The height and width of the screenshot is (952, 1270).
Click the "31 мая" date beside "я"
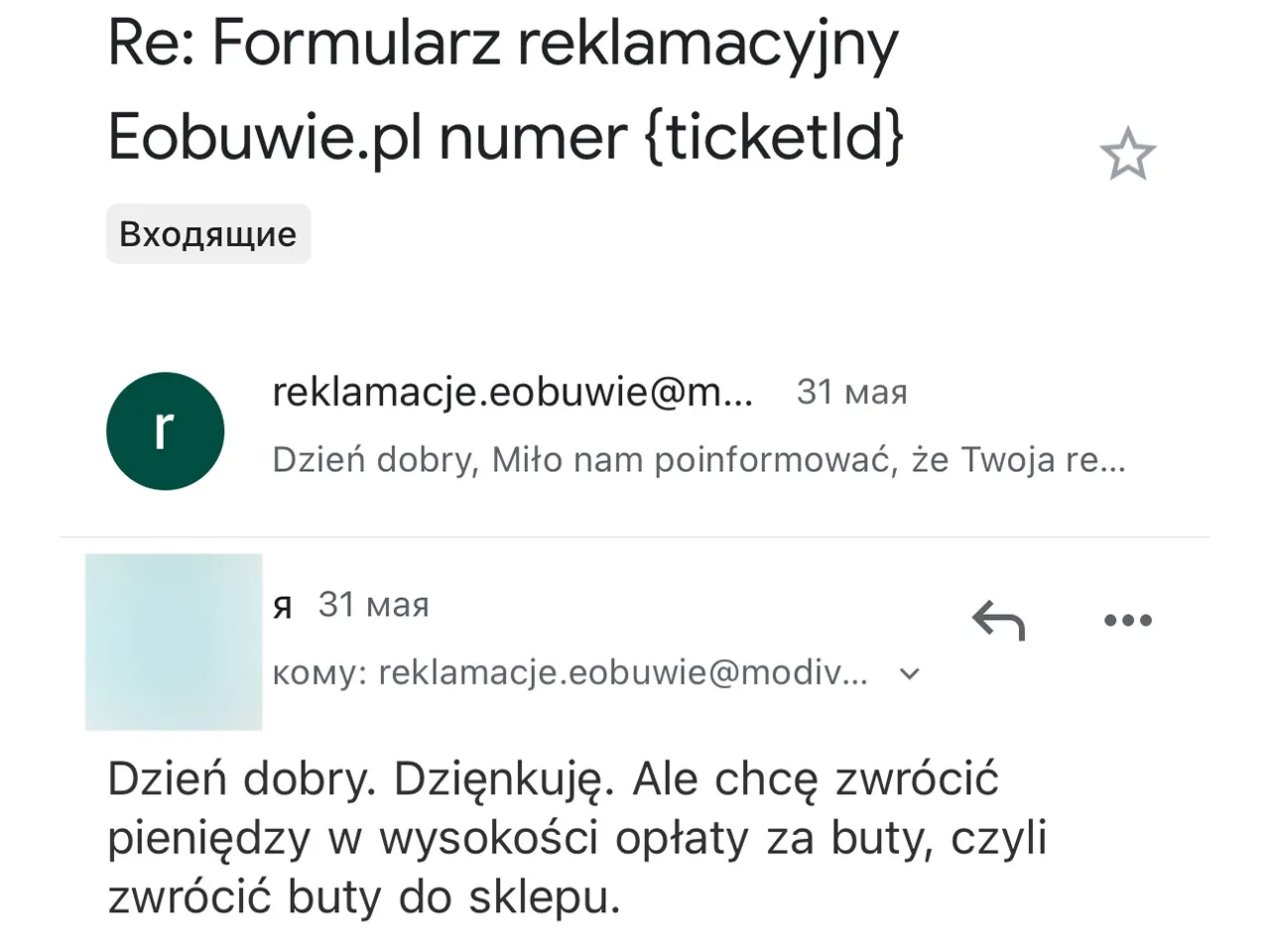(373, 605)
